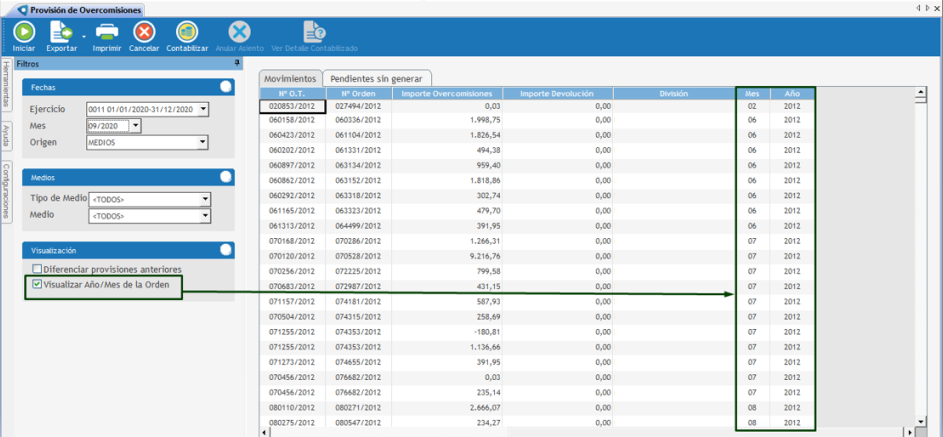Screen dimensions: 943x437
Task: Pin the Filtros panel
Action: click(x=237, y=63)
